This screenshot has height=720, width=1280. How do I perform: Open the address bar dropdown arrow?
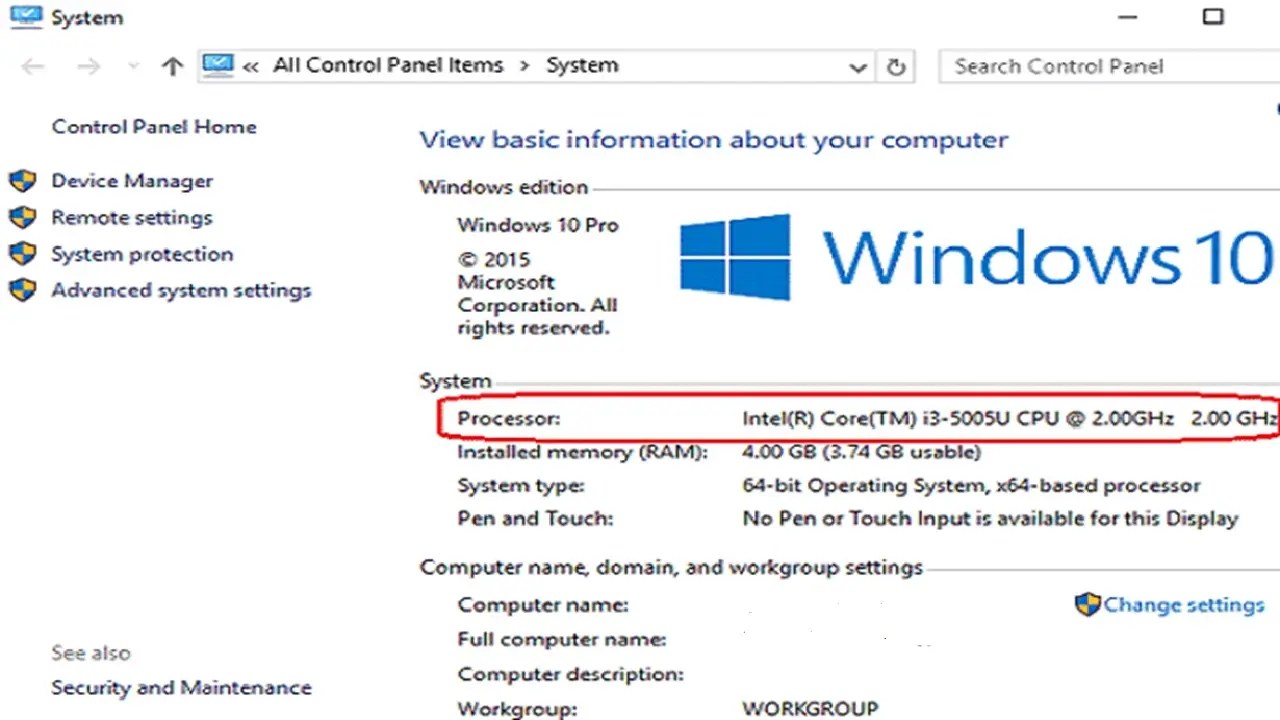tap(858, 66)
